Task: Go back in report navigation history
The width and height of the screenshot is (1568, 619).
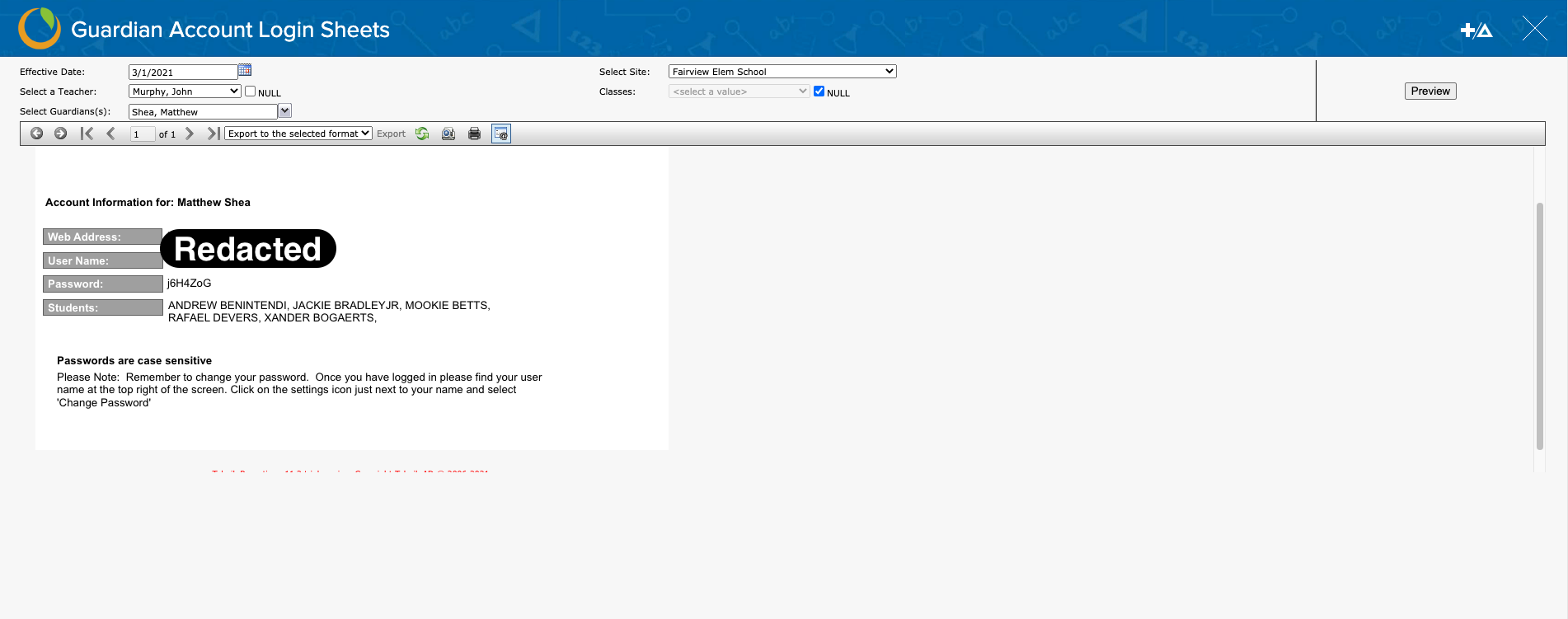Action: tap(36, 134)
